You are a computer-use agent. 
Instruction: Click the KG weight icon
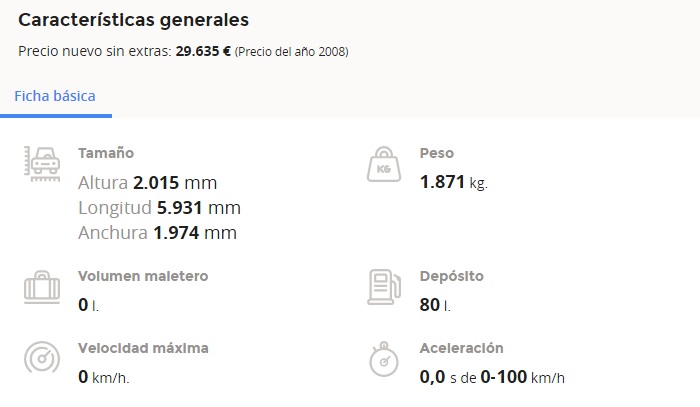(x=384, y=164)
